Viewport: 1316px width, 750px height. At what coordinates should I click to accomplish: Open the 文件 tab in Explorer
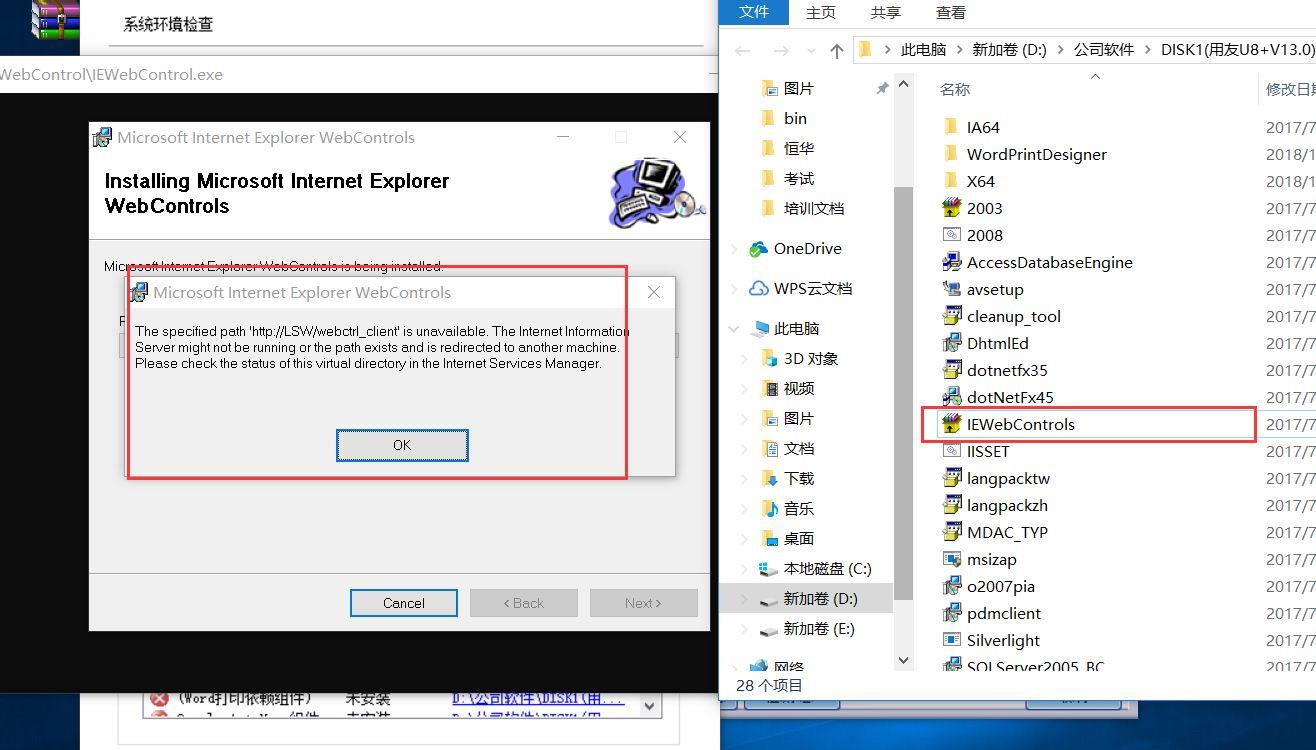754,12
